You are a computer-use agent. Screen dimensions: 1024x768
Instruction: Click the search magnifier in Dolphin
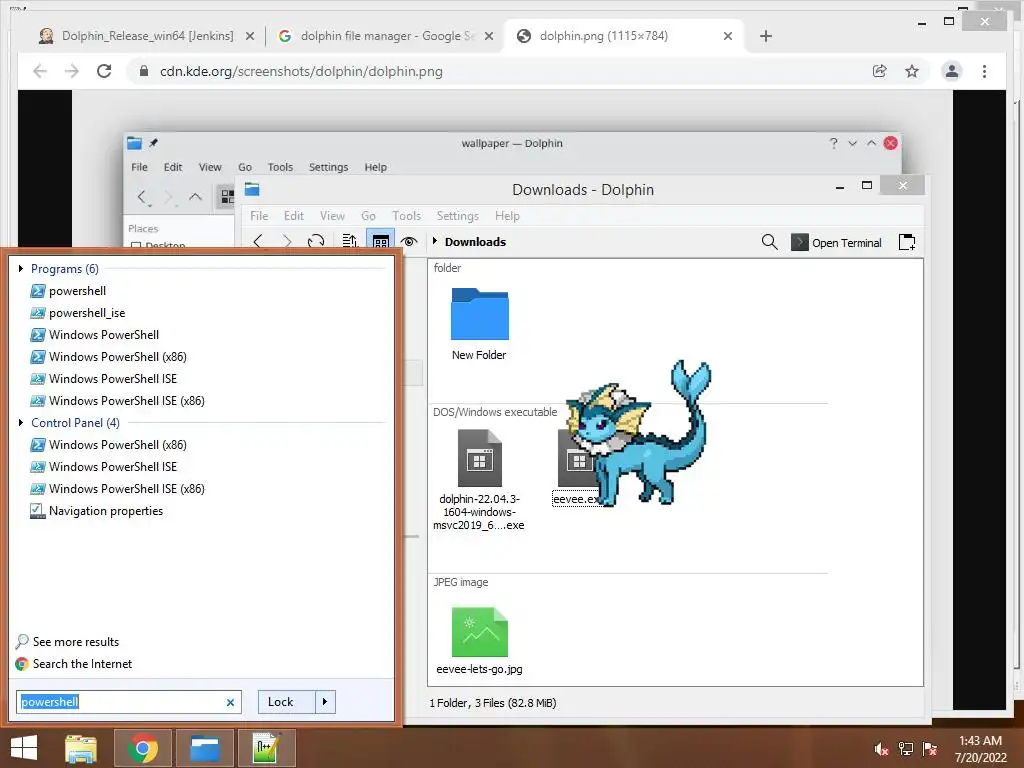pos(769,242)
